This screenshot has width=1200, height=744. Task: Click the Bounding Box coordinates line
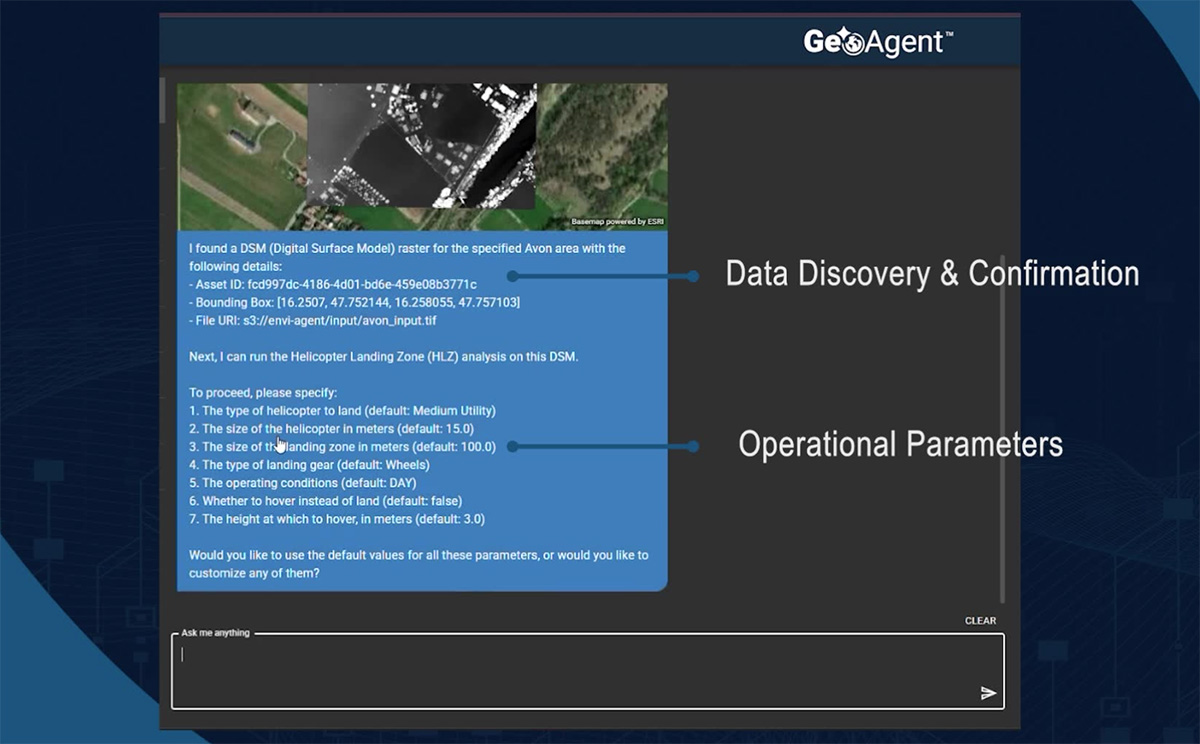(354, 302)
